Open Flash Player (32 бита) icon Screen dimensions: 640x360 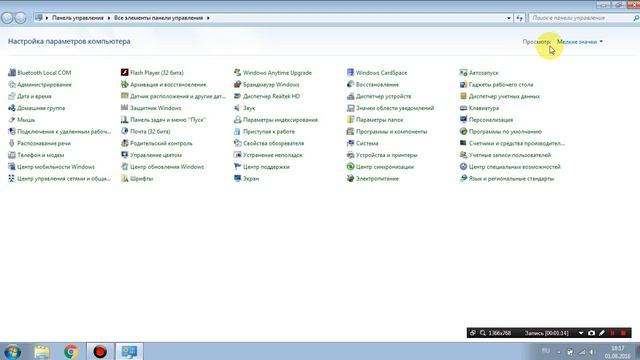click(x=124, y=73)
